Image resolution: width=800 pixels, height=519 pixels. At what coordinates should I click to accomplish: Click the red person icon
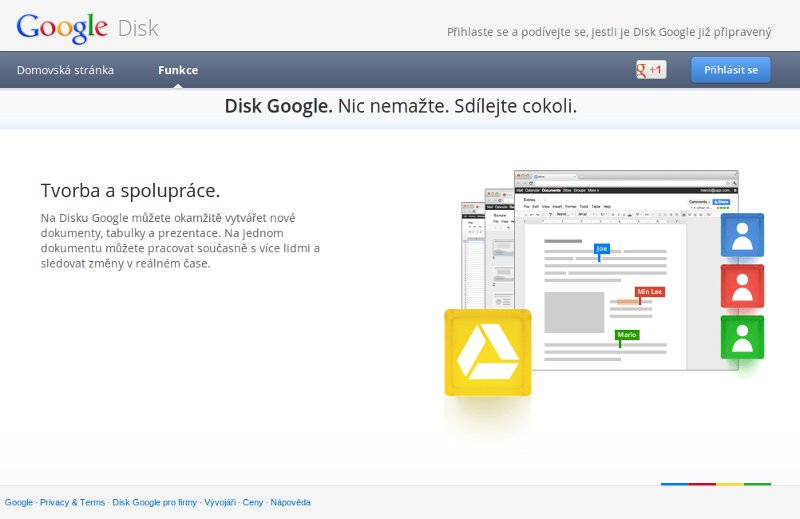[742, 286]
